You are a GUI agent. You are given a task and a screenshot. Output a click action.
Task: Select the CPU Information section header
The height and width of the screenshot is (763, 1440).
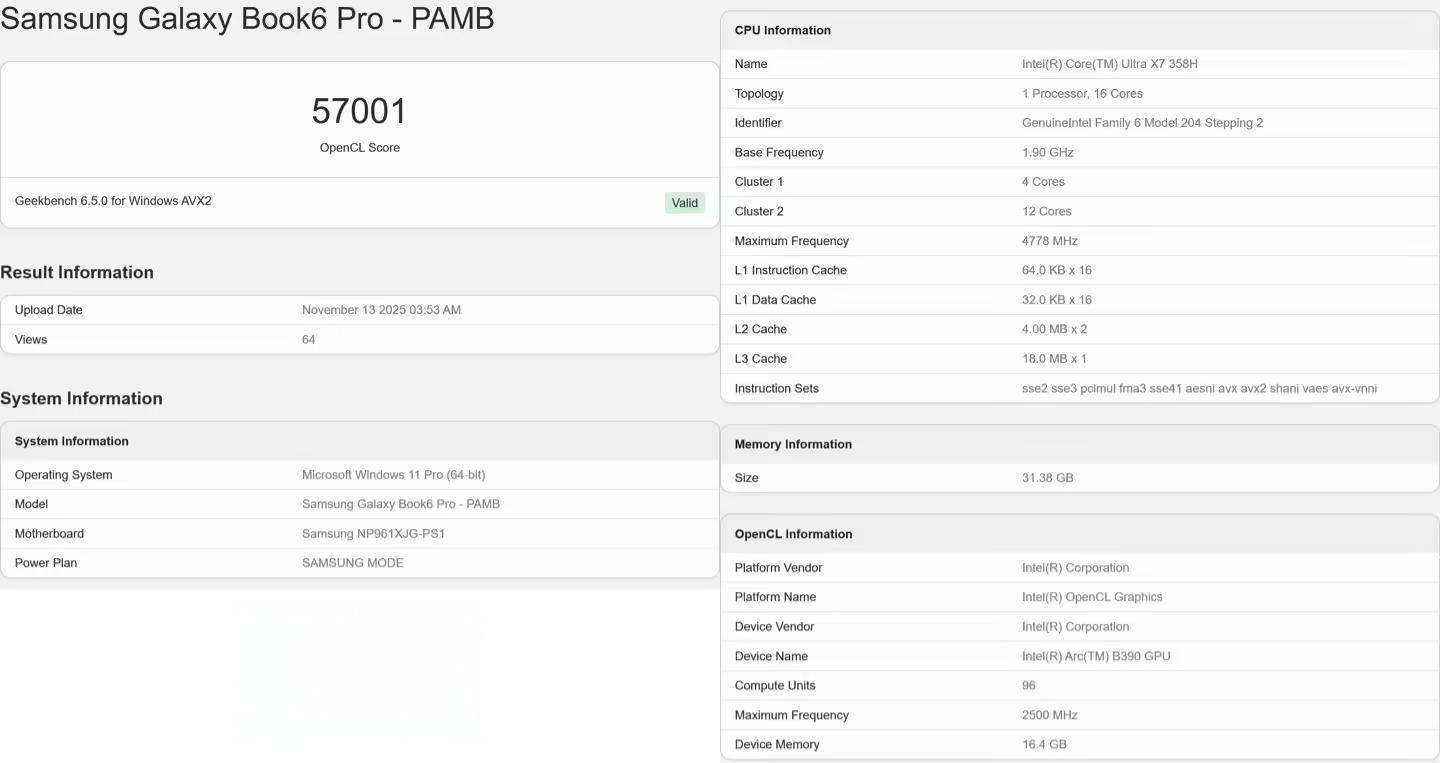[x=782, y=29]
